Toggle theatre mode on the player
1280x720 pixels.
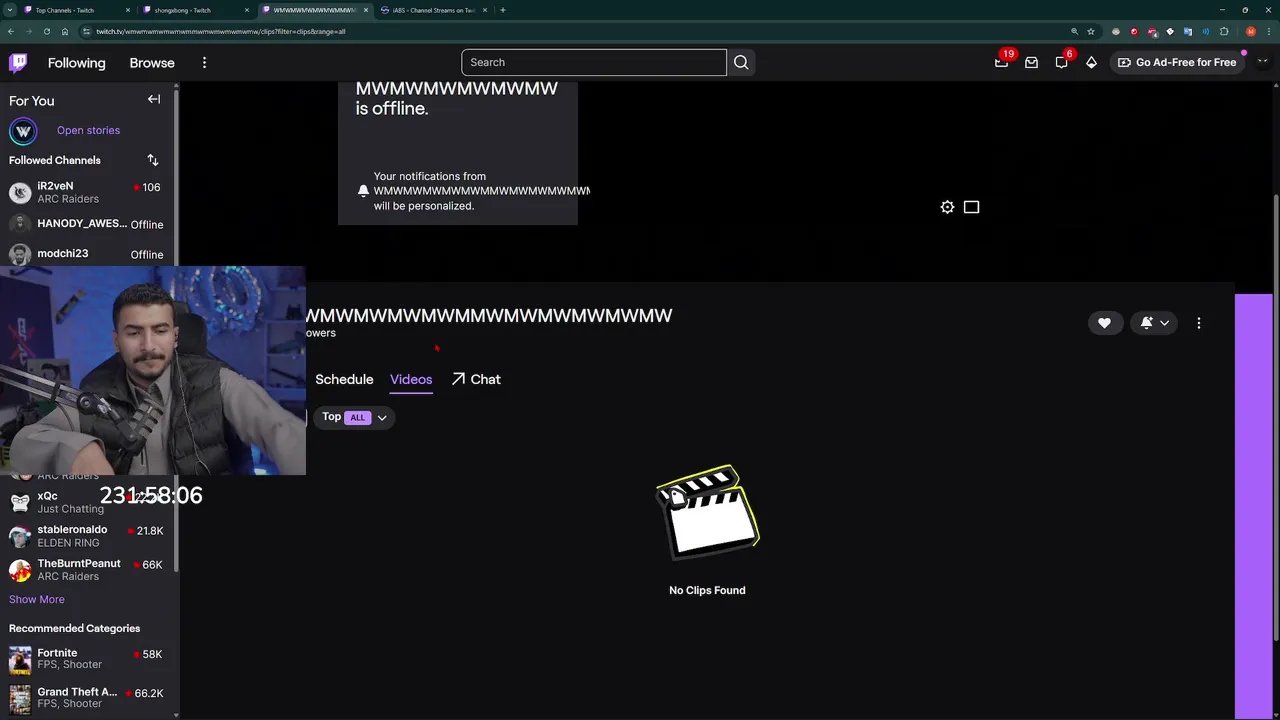[x=971, y=207]
